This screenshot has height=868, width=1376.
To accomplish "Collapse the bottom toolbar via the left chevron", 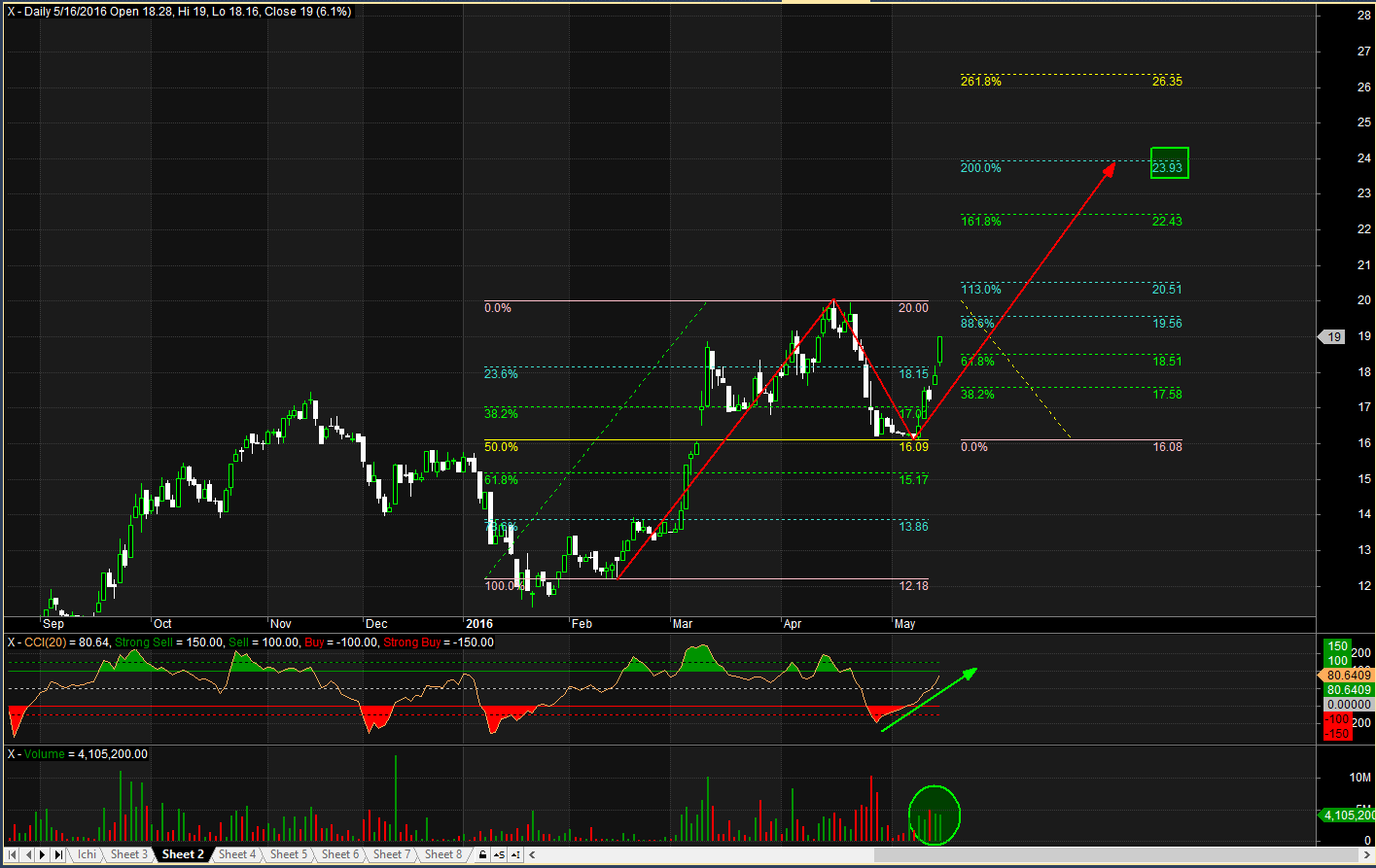I will pos(531,854).
